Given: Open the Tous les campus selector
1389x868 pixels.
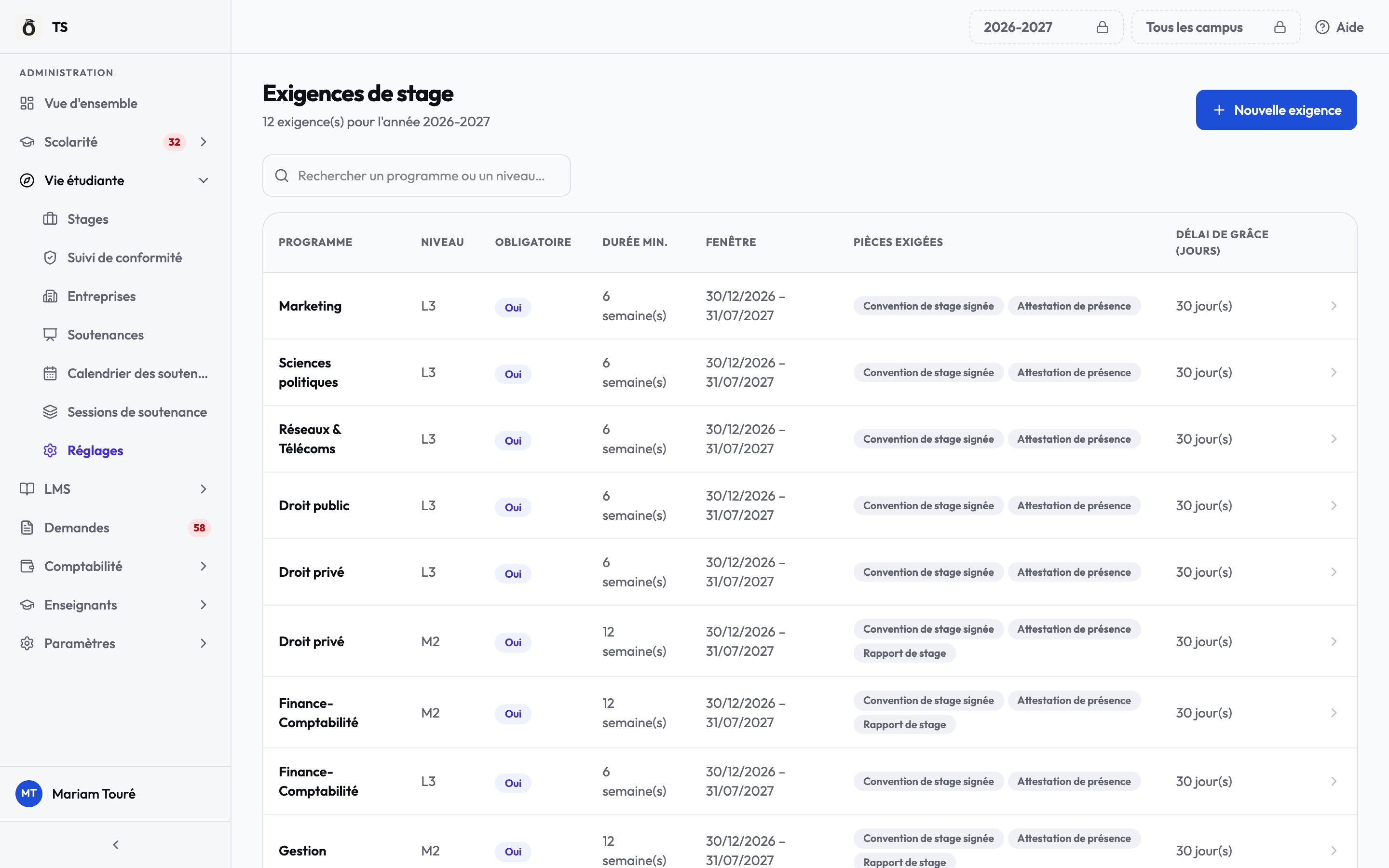Looking at the screenshot, I should 1216,27.
